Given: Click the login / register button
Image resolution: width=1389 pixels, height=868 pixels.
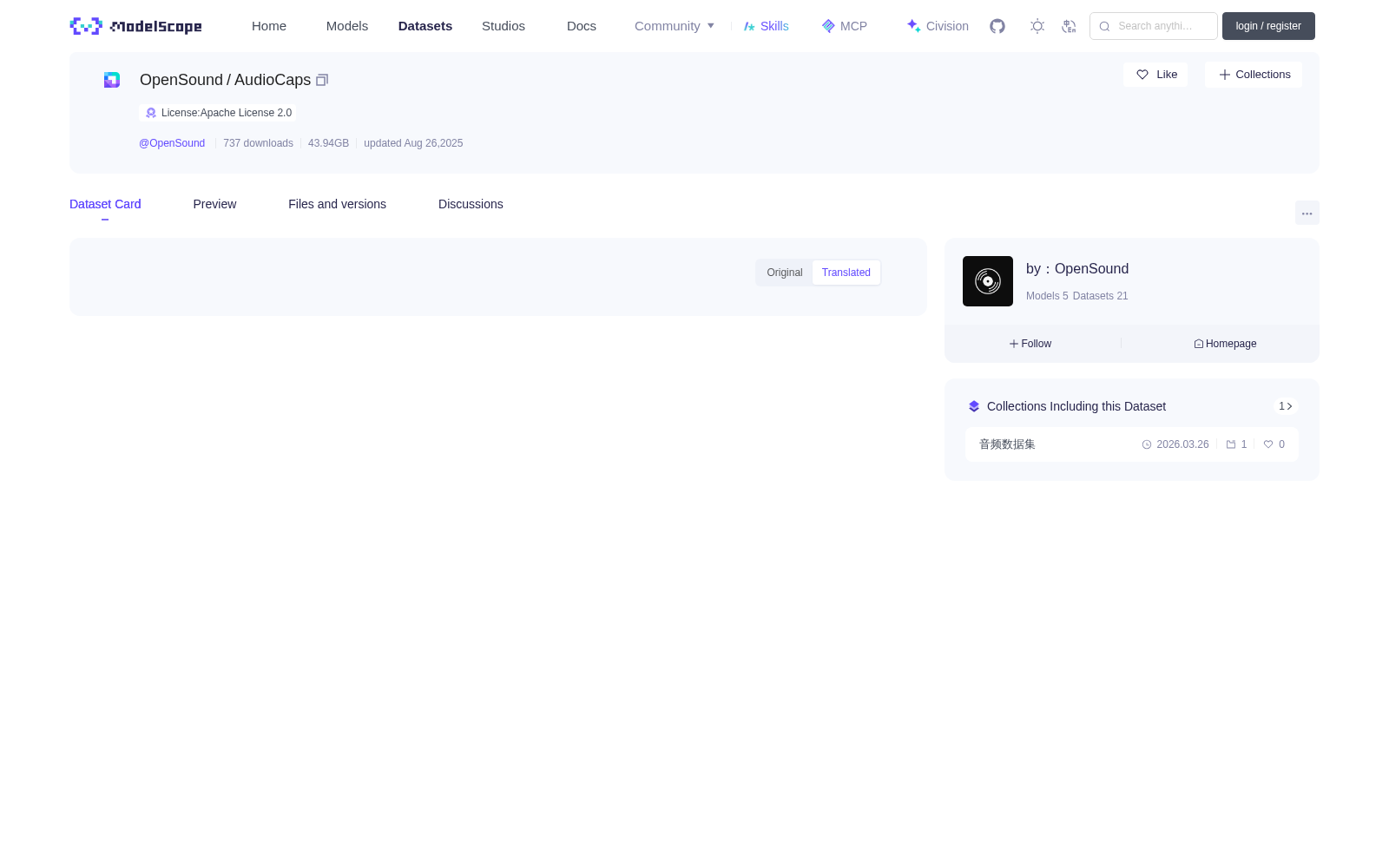Looking at the screenshot, I should (1268, 26).
